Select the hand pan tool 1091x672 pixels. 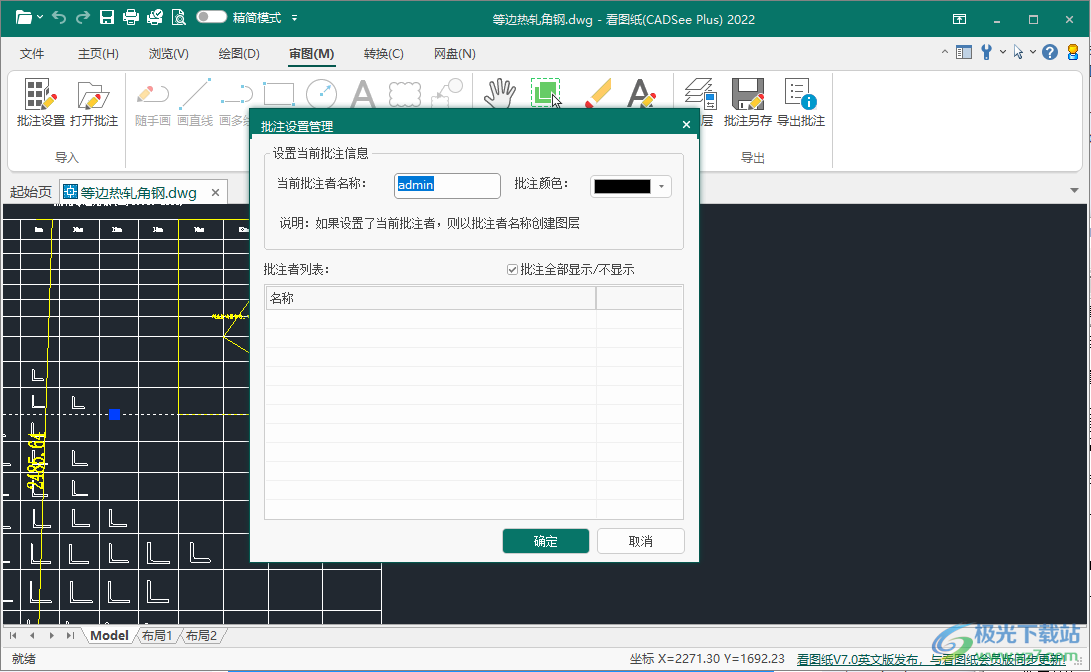click(x=500, y=93)
